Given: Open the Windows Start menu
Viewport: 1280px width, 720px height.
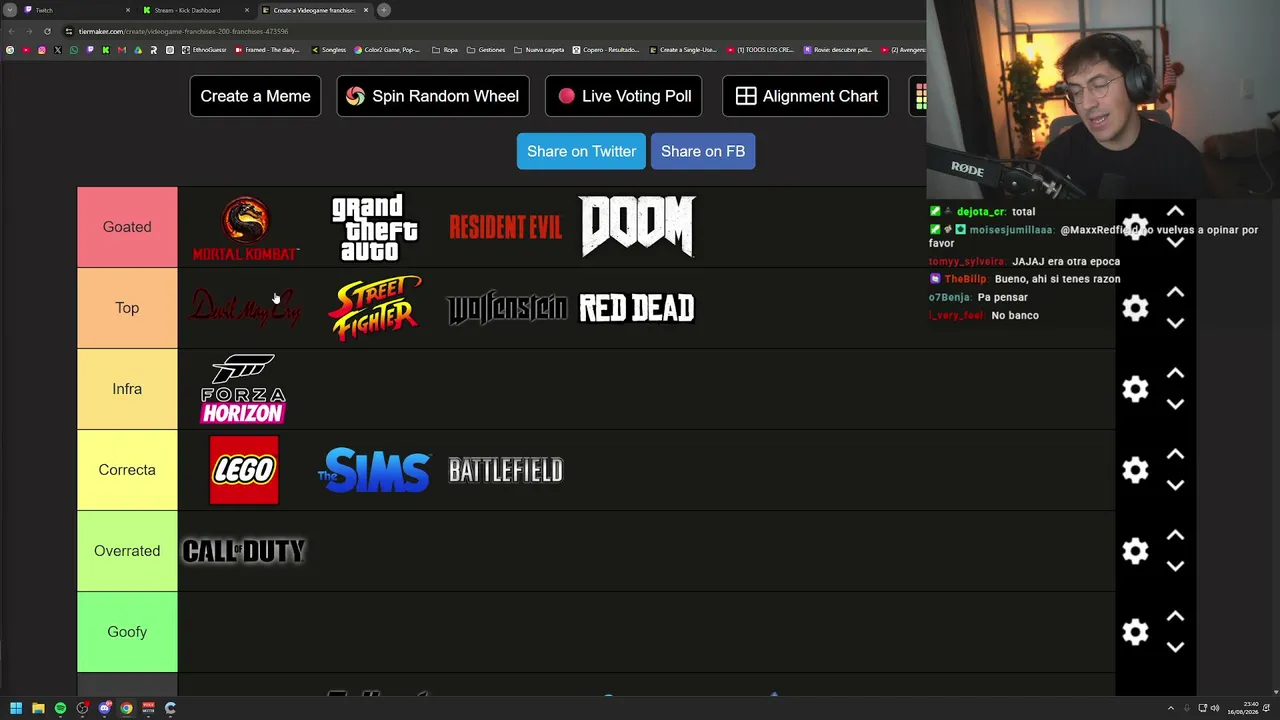Looking at the screenshot, I should coord(16,708).
